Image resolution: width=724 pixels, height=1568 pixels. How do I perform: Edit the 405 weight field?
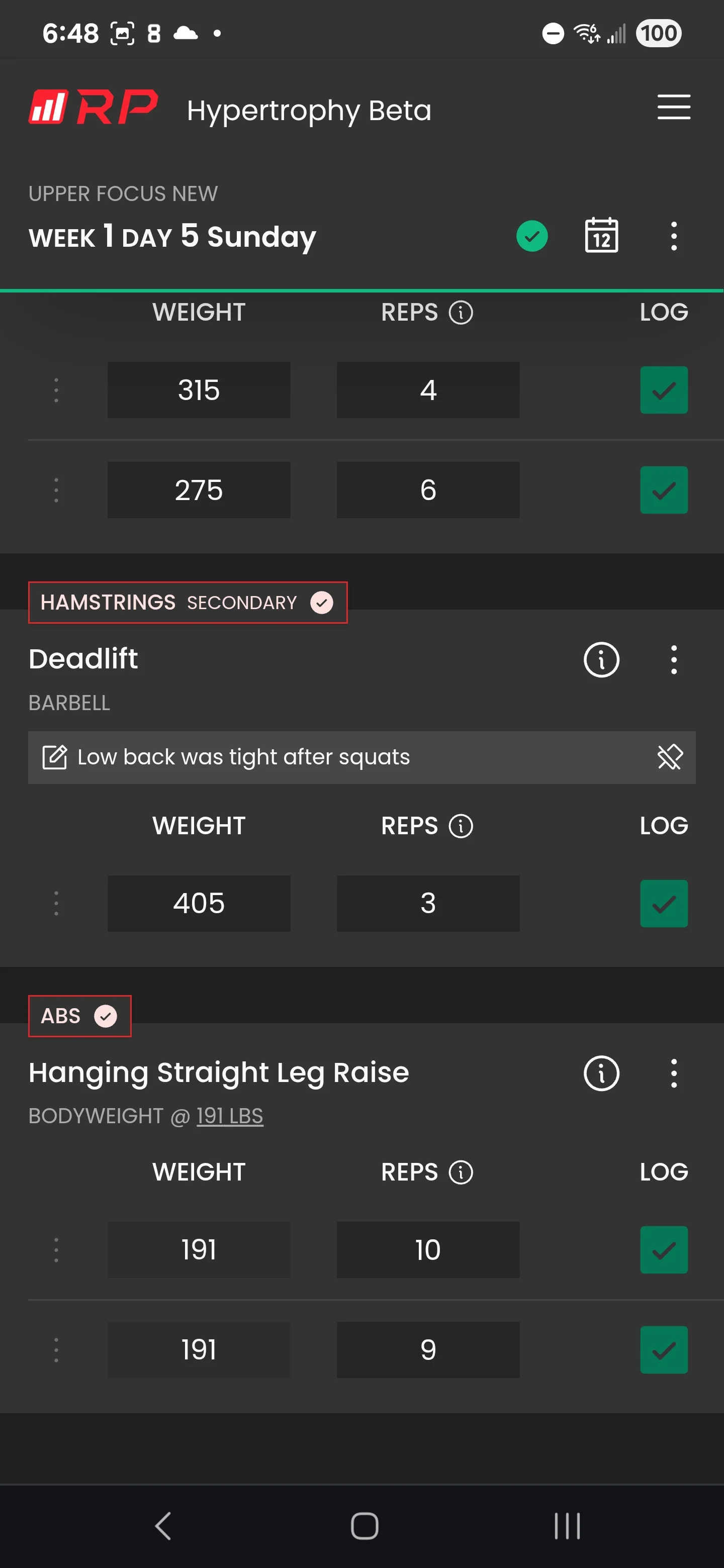tap(199, 903)
